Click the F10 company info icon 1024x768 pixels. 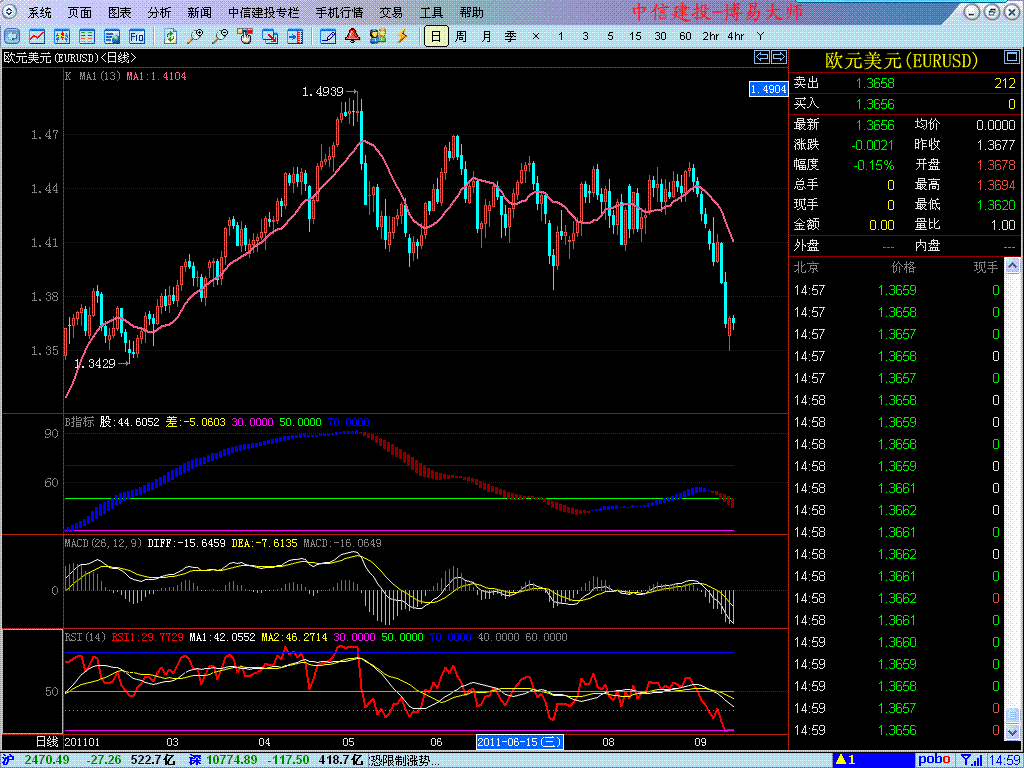(136, 36)
